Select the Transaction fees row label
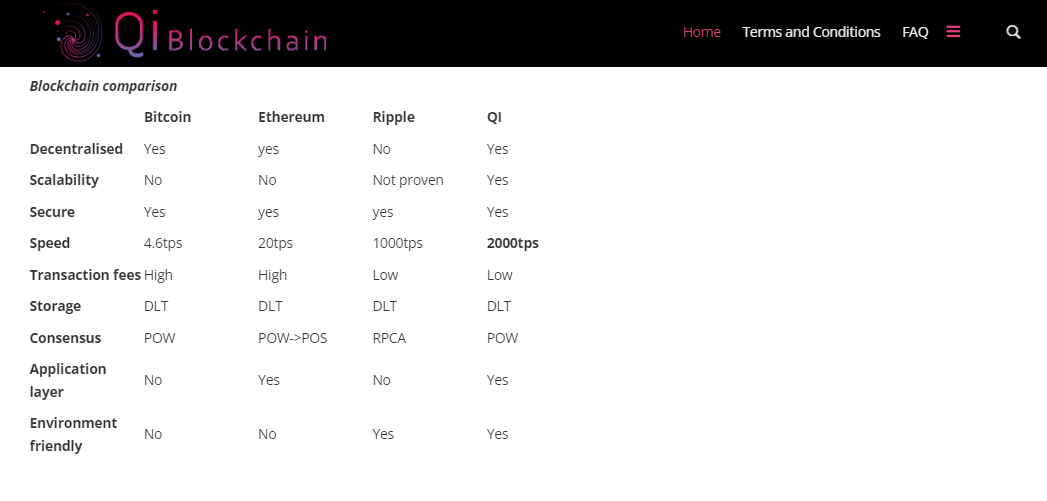1047x501 pixels. (x=85, y=275)
